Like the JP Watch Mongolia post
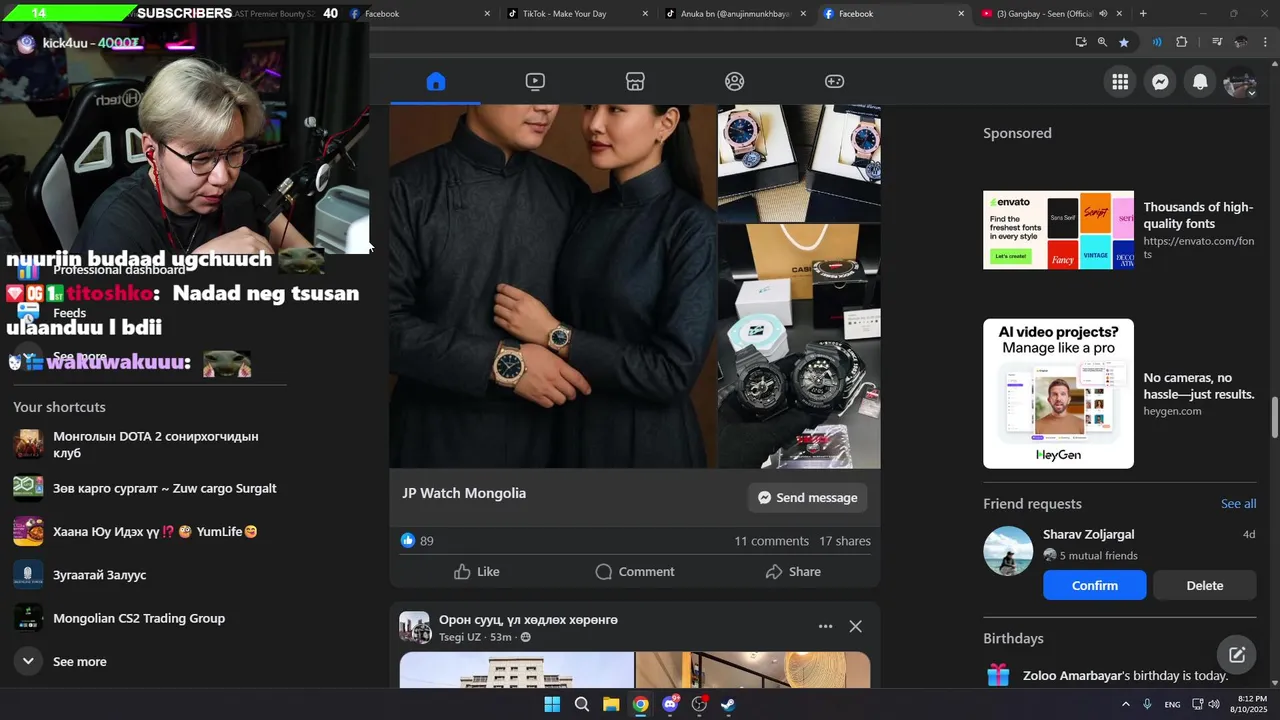 [x=476, y=572]
